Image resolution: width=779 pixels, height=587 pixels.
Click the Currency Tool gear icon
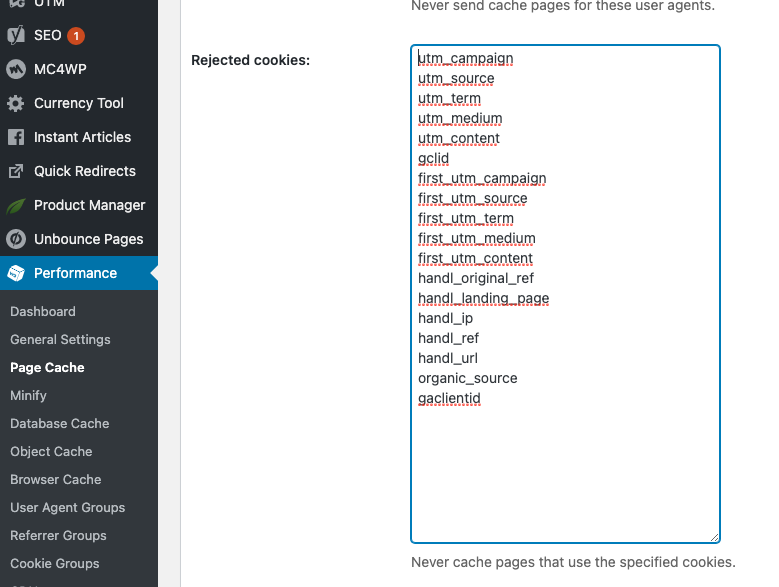[16, 103]
